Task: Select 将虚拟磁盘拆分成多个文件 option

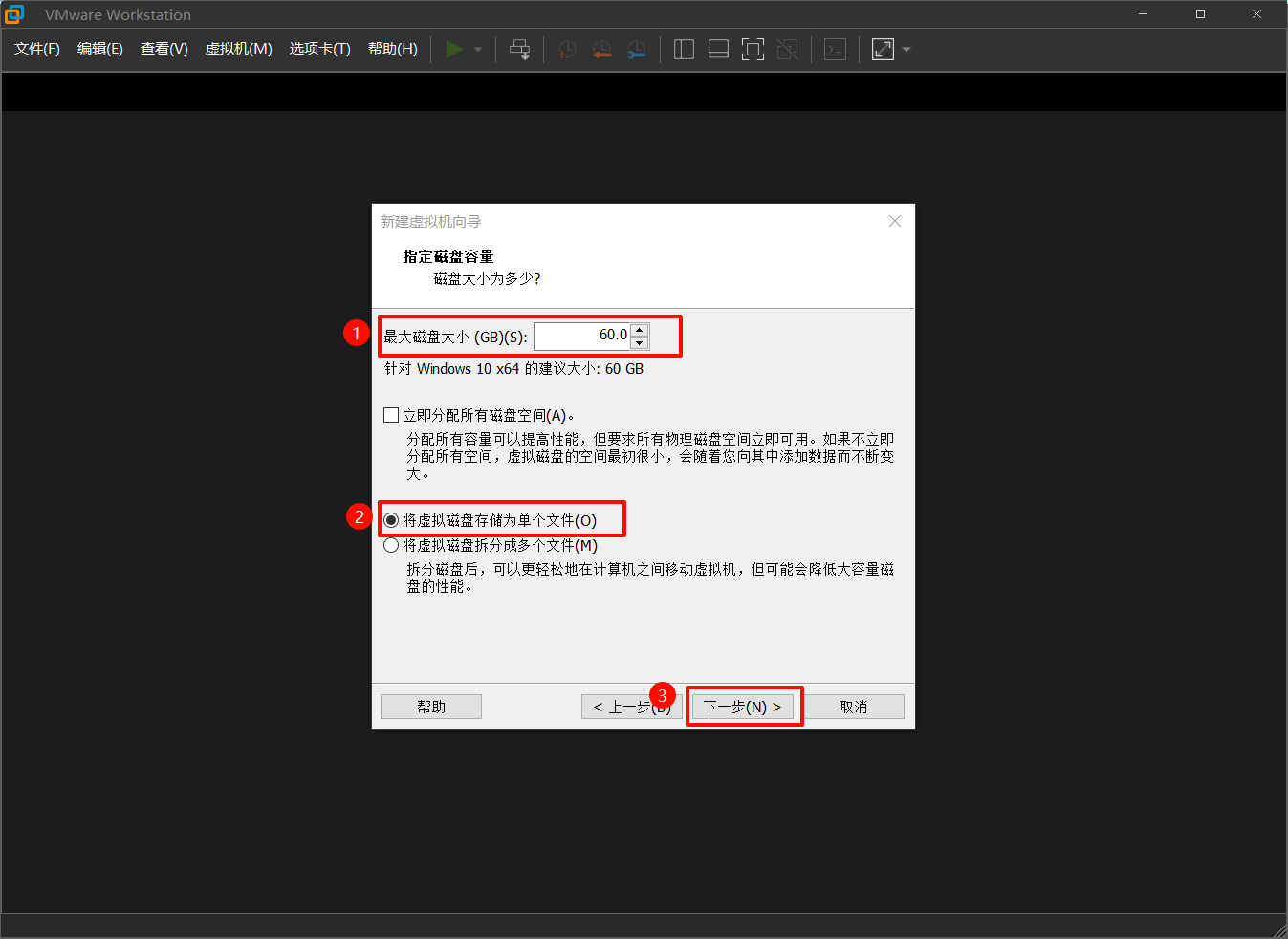Action: 391,545
